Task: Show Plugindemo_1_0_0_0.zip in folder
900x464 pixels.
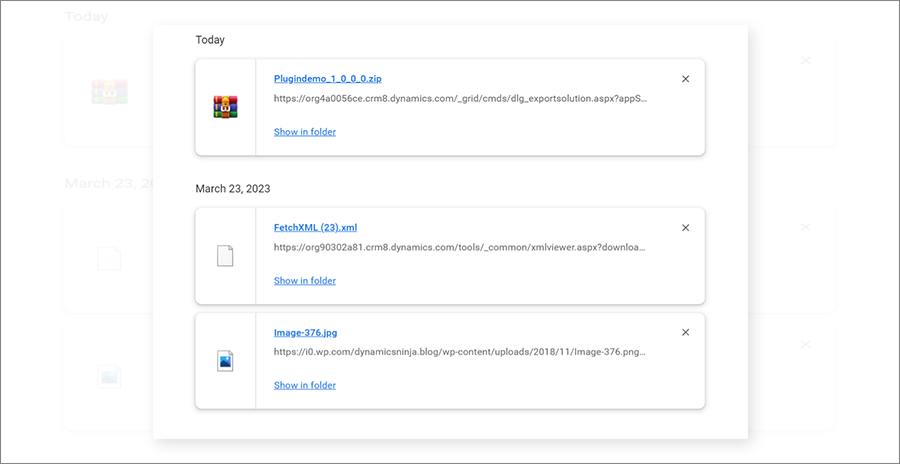Action: pyautogui.click(x=305, y=132)
